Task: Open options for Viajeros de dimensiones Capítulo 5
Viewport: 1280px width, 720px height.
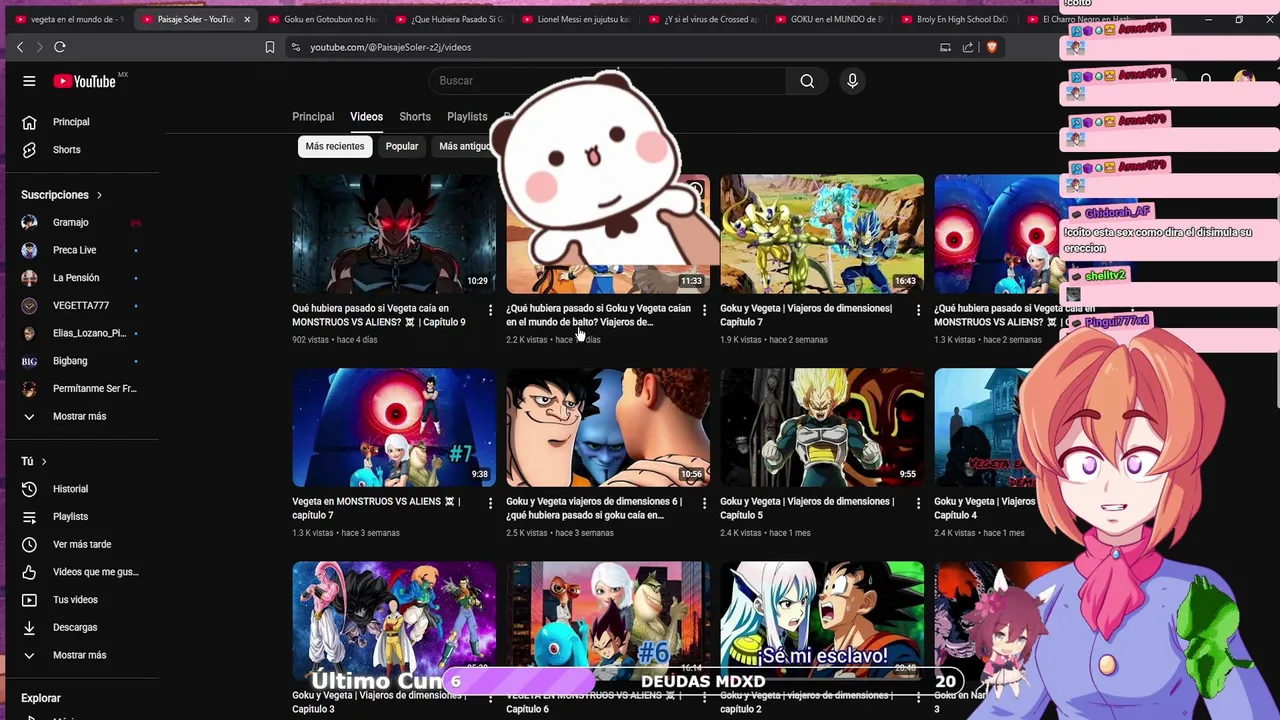Action: [x=918, y=504]
